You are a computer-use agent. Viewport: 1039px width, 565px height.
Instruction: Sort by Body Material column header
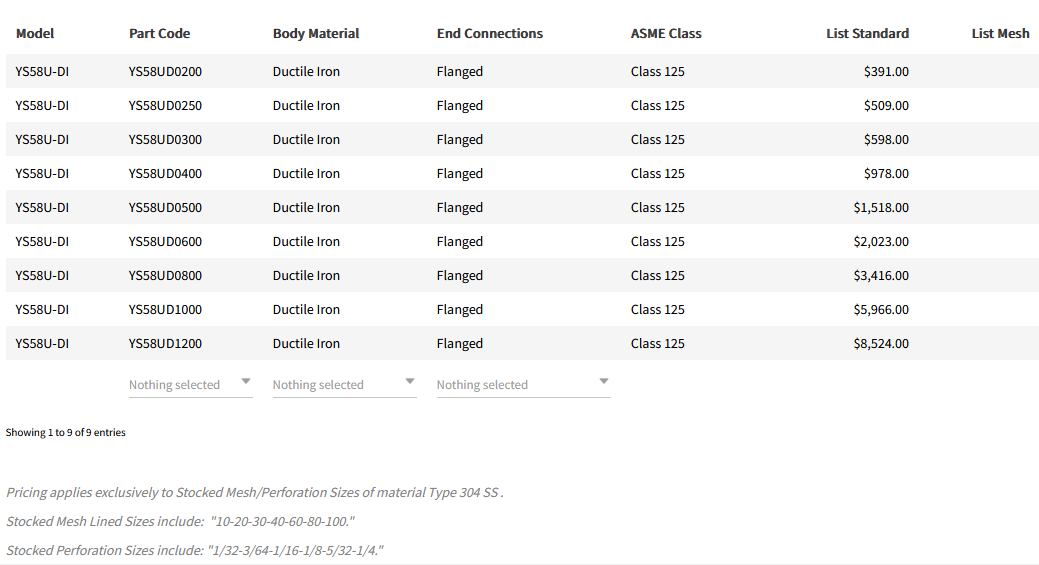(x=316, y=33)
